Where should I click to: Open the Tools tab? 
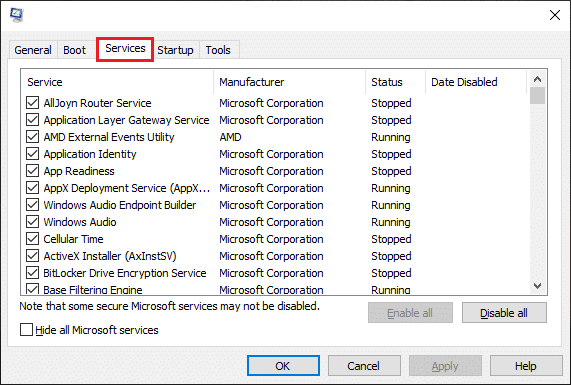tap(218, 50)
